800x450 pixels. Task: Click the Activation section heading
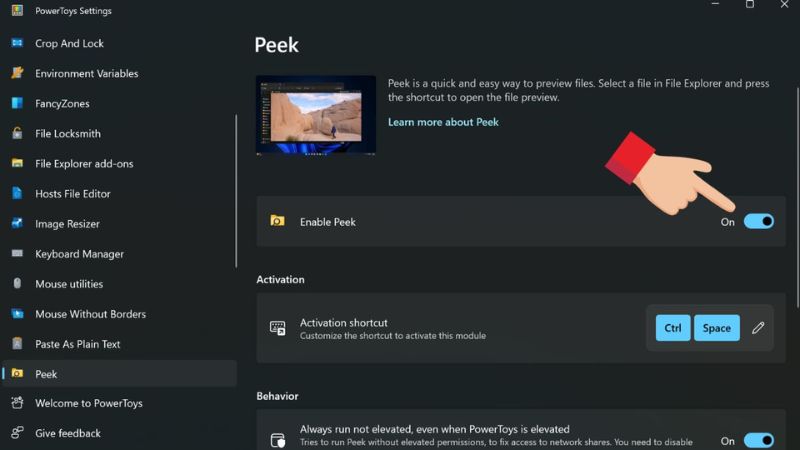pyautogui.click(x=280, y=280)
